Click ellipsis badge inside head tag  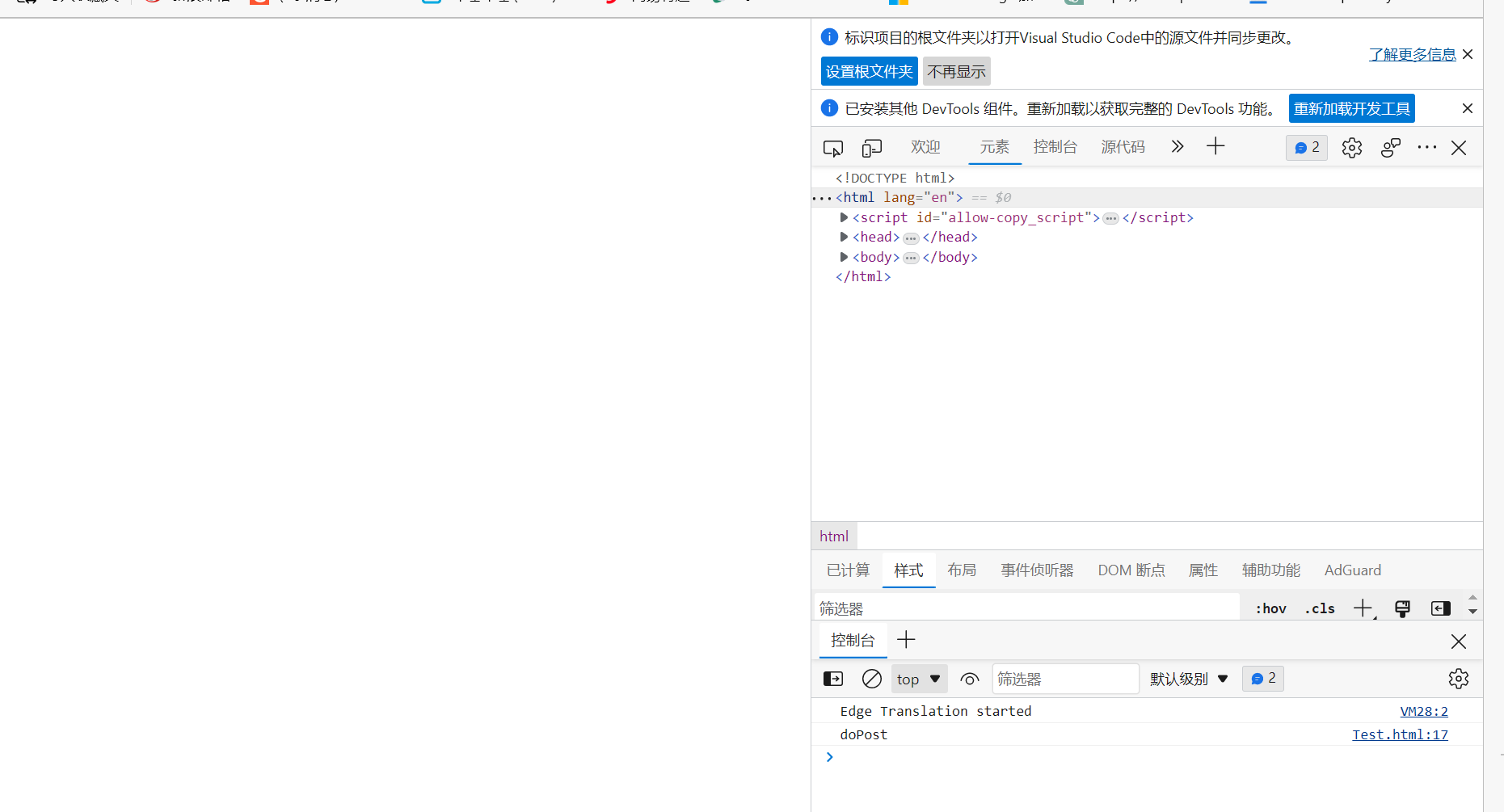coord(911,238)
